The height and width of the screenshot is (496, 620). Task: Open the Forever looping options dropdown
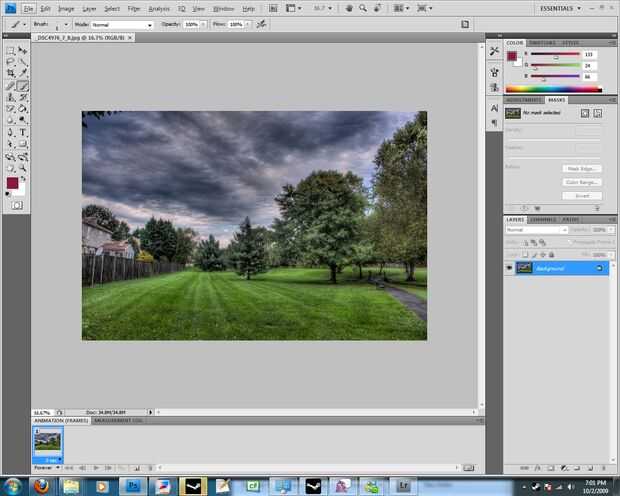tap(47, 468)
